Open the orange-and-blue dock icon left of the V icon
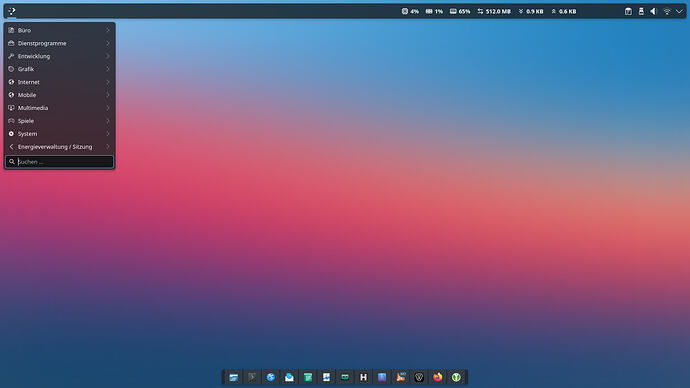690x388 pixels. tap(400, 377)
